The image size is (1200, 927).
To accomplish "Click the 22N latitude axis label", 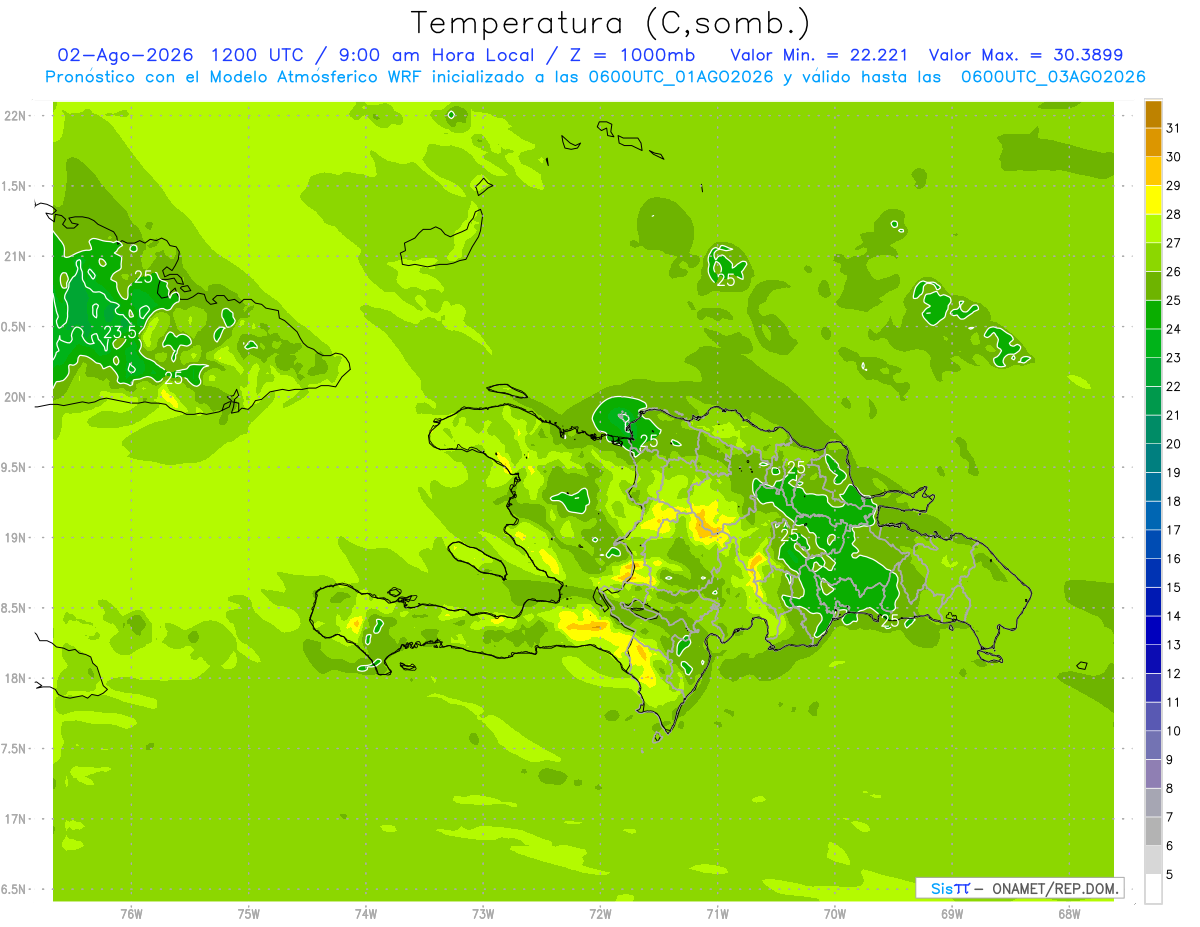I will point(15,116).
